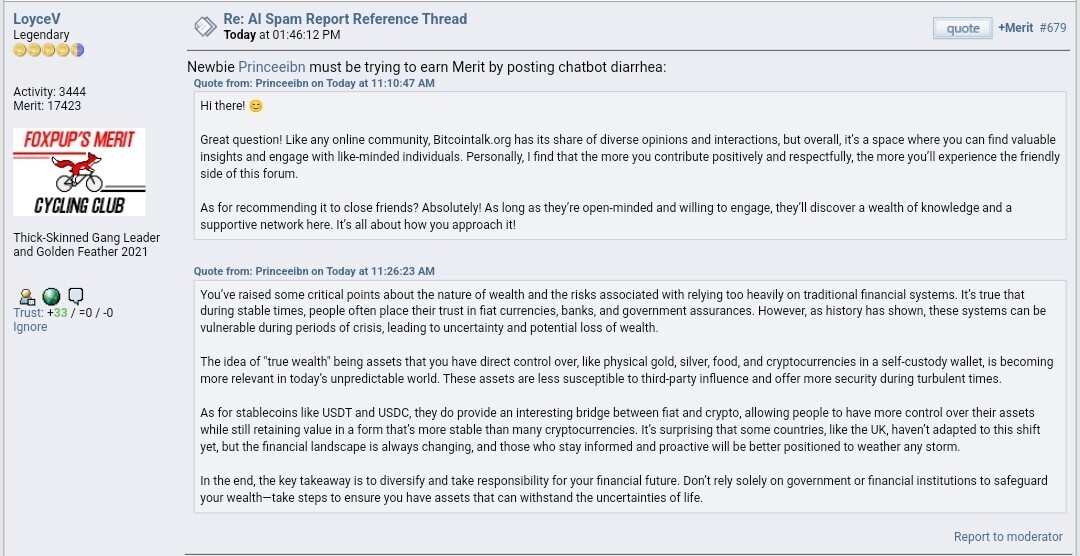Give merit using the +Merit link
The image size is (1080, 556).
pos(1015,28)
